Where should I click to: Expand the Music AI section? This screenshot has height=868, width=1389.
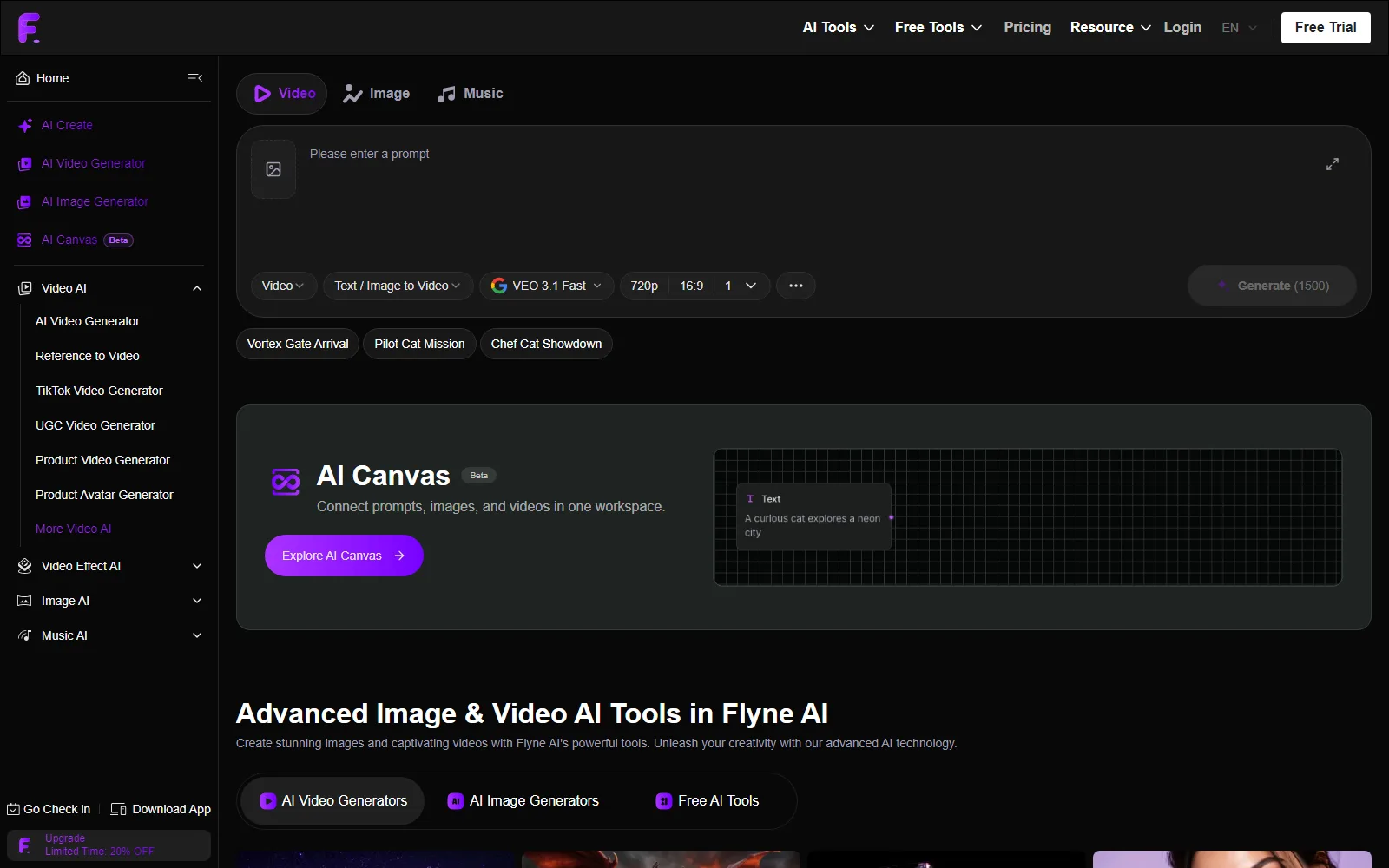197,635
